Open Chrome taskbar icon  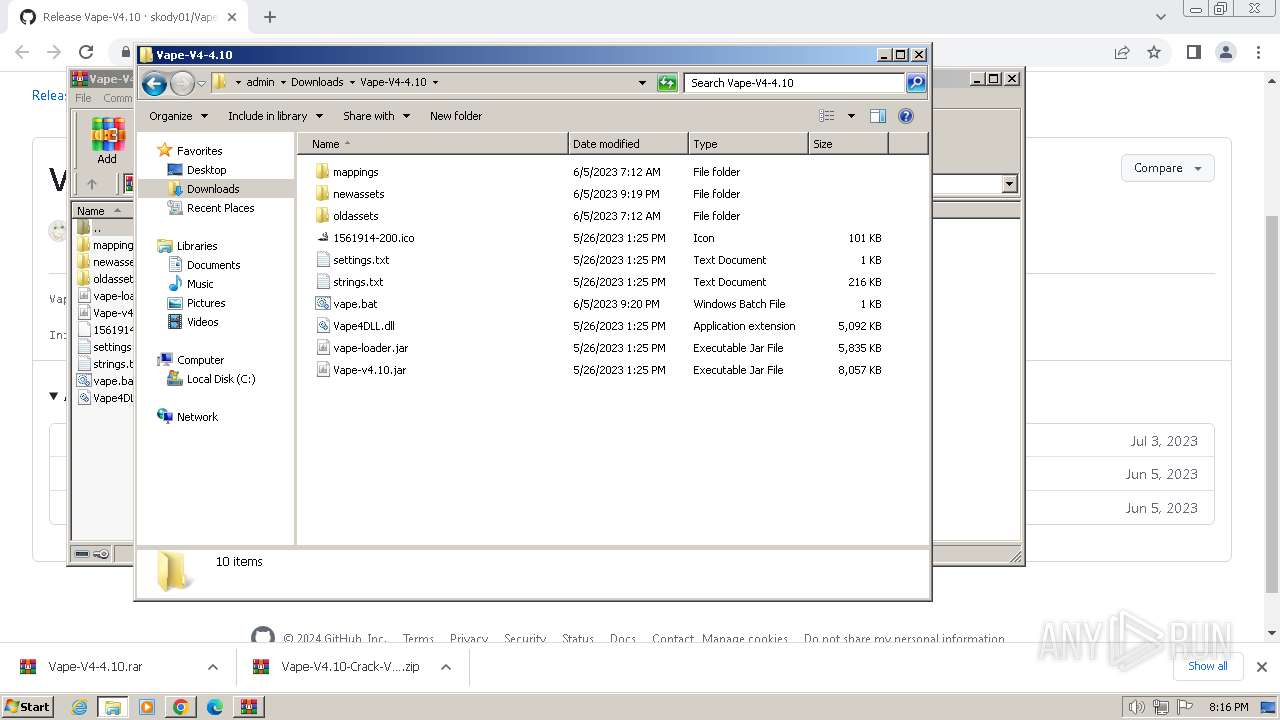coord(181,707)
